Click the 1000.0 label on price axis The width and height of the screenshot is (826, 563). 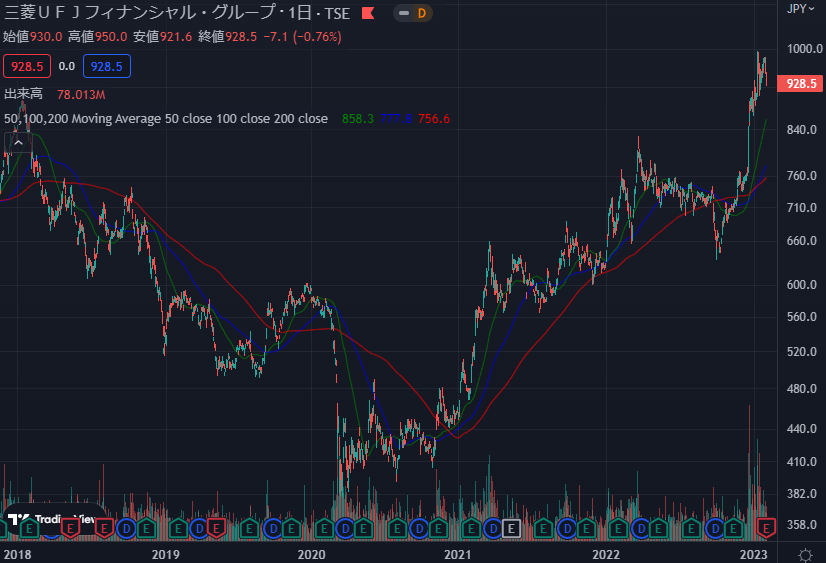click(x=802, y=49)
